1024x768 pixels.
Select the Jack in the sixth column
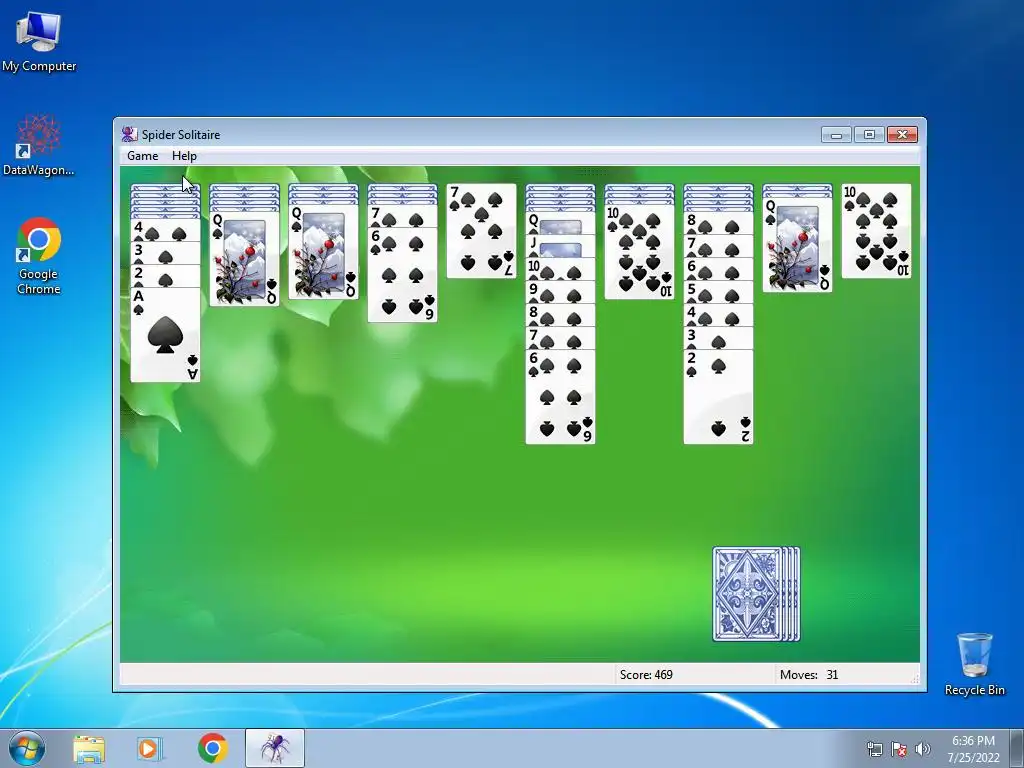tap(560, 247)
